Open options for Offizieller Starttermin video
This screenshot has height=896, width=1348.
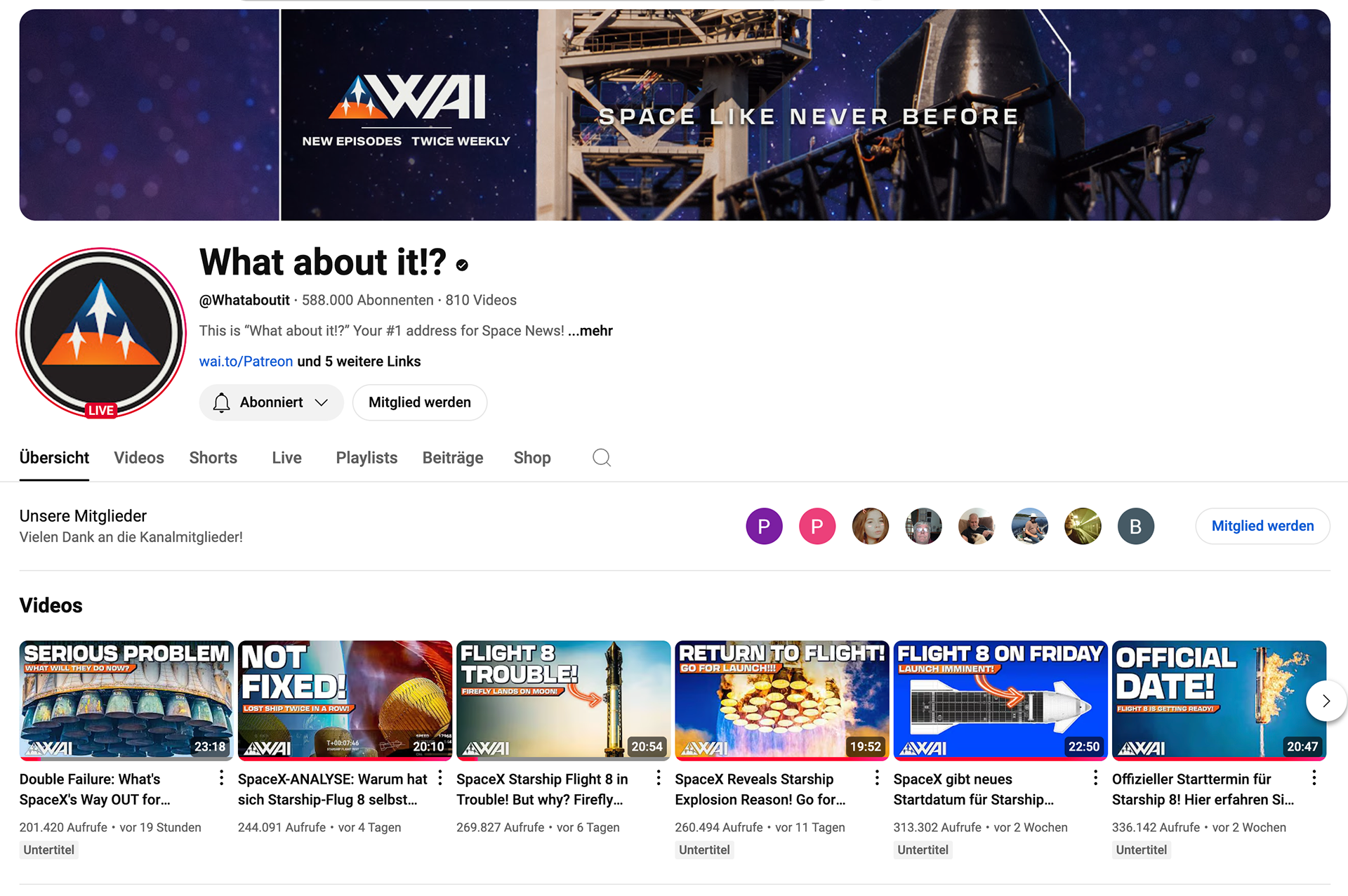click(1314, 778)
